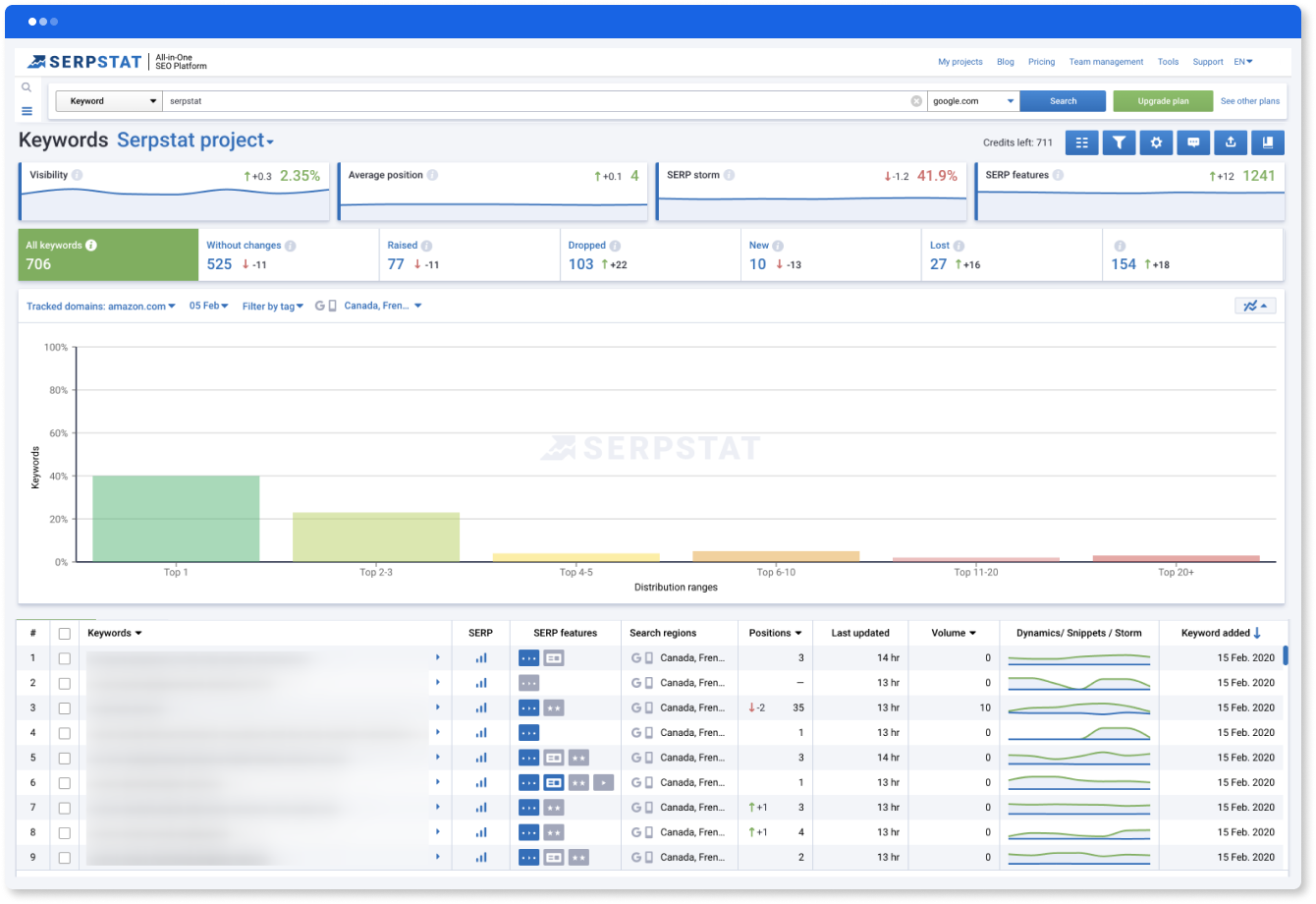This screenshot has width=1316, height=904.
Task: Click the table's vertical scrollbar handle
Action: tap(1286, 655)
